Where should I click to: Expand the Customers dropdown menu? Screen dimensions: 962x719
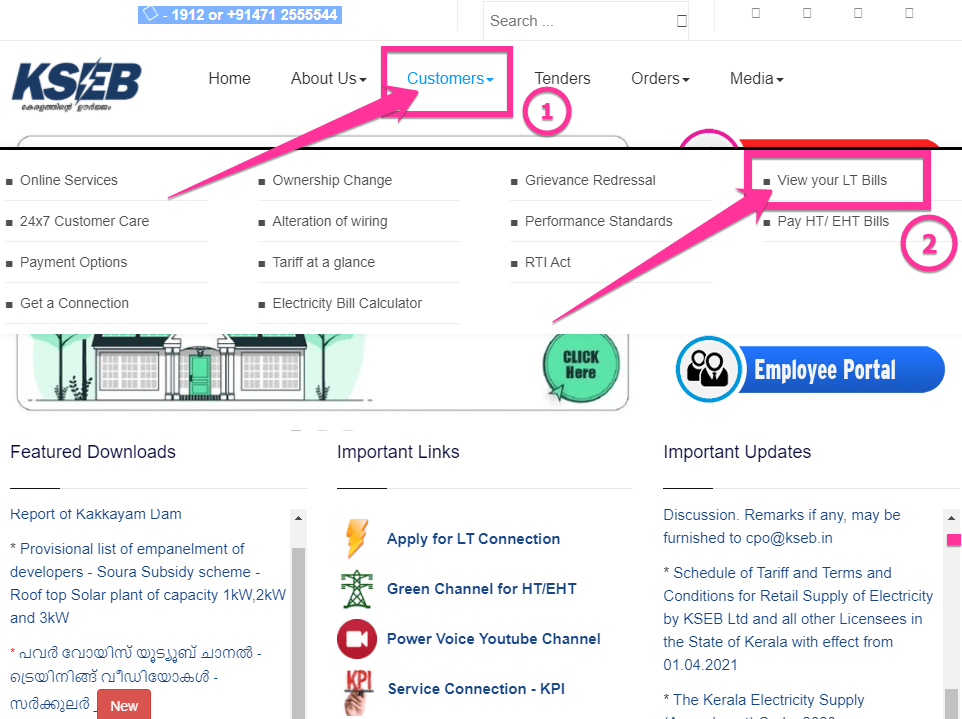[450, 79]
